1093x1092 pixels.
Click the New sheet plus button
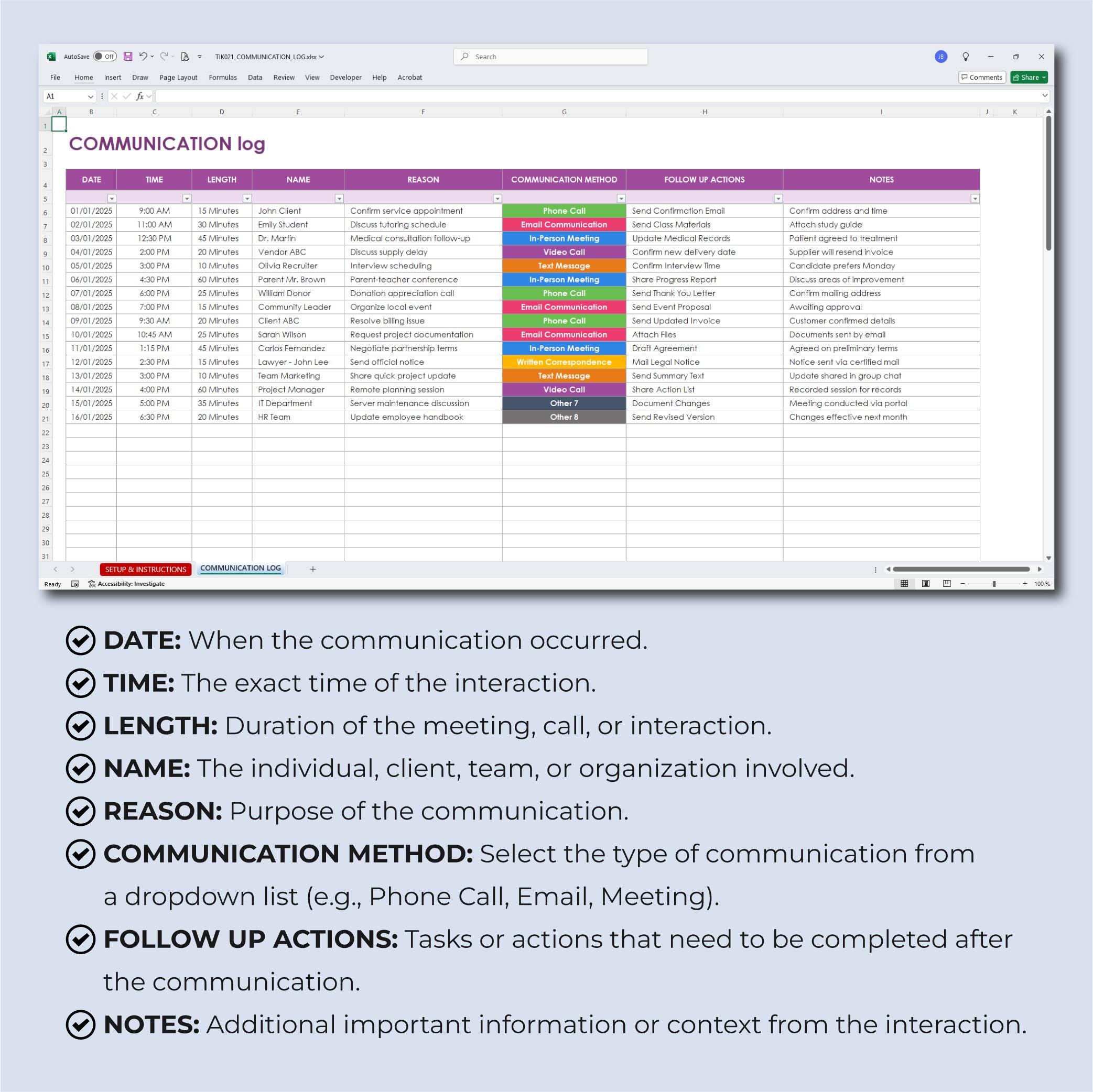pyautogui.click(x=313, y=570)
